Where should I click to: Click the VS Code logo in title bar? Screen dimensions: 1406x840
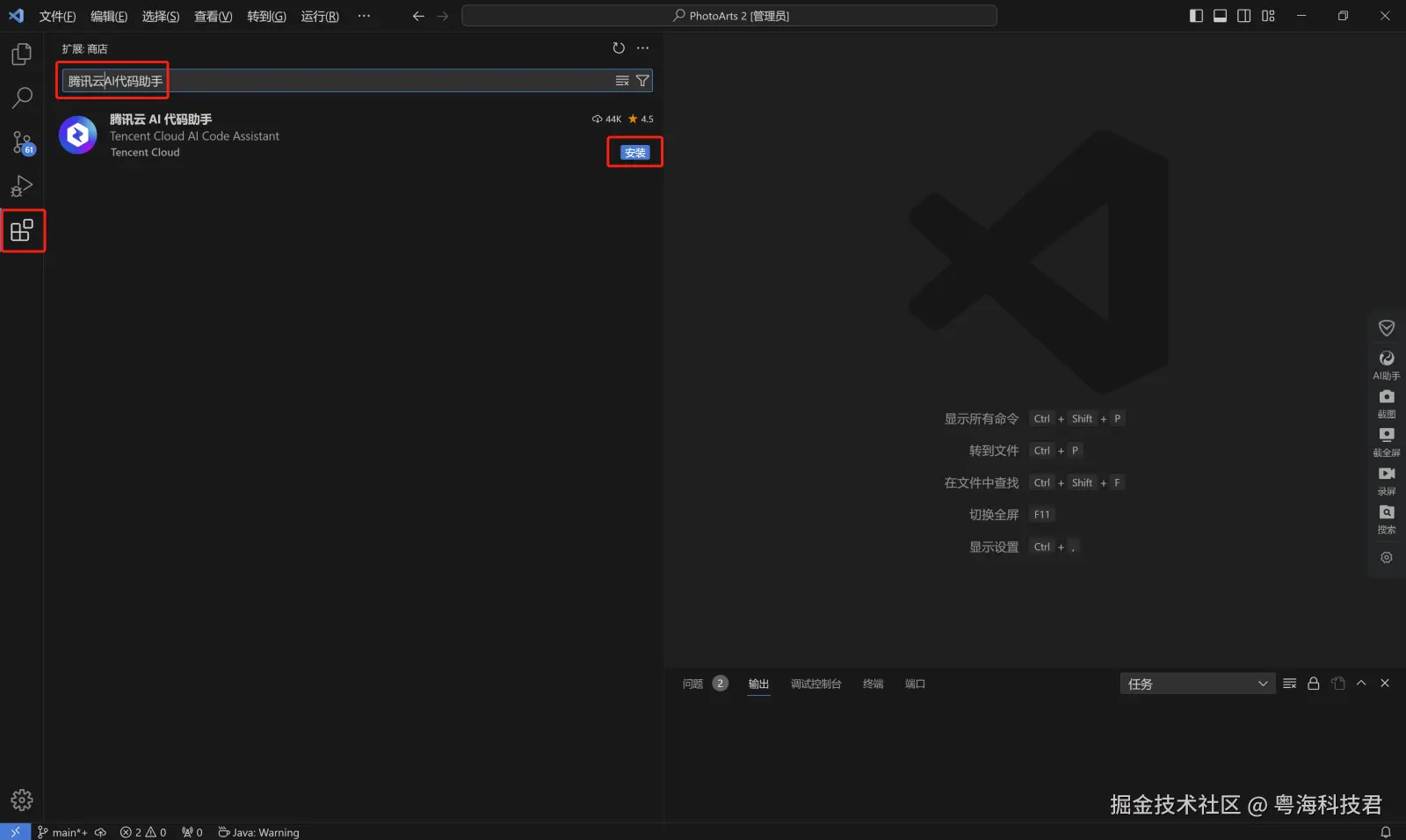click(x=17, y=16)
